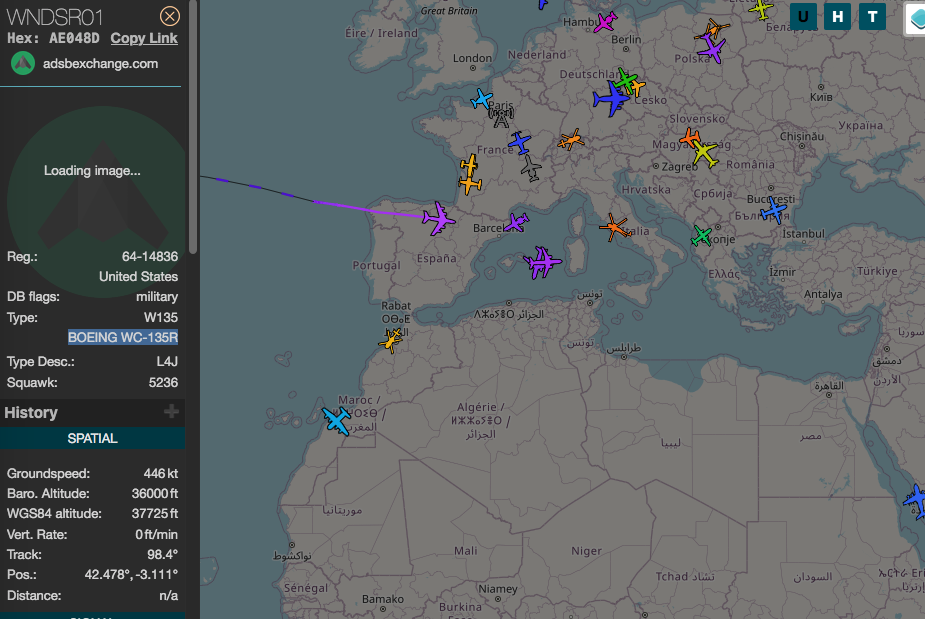Image resolution: width=925 pixels, height=619 pixels.
Task: Toggle the U map button
Action: click(x=803, y=17)
